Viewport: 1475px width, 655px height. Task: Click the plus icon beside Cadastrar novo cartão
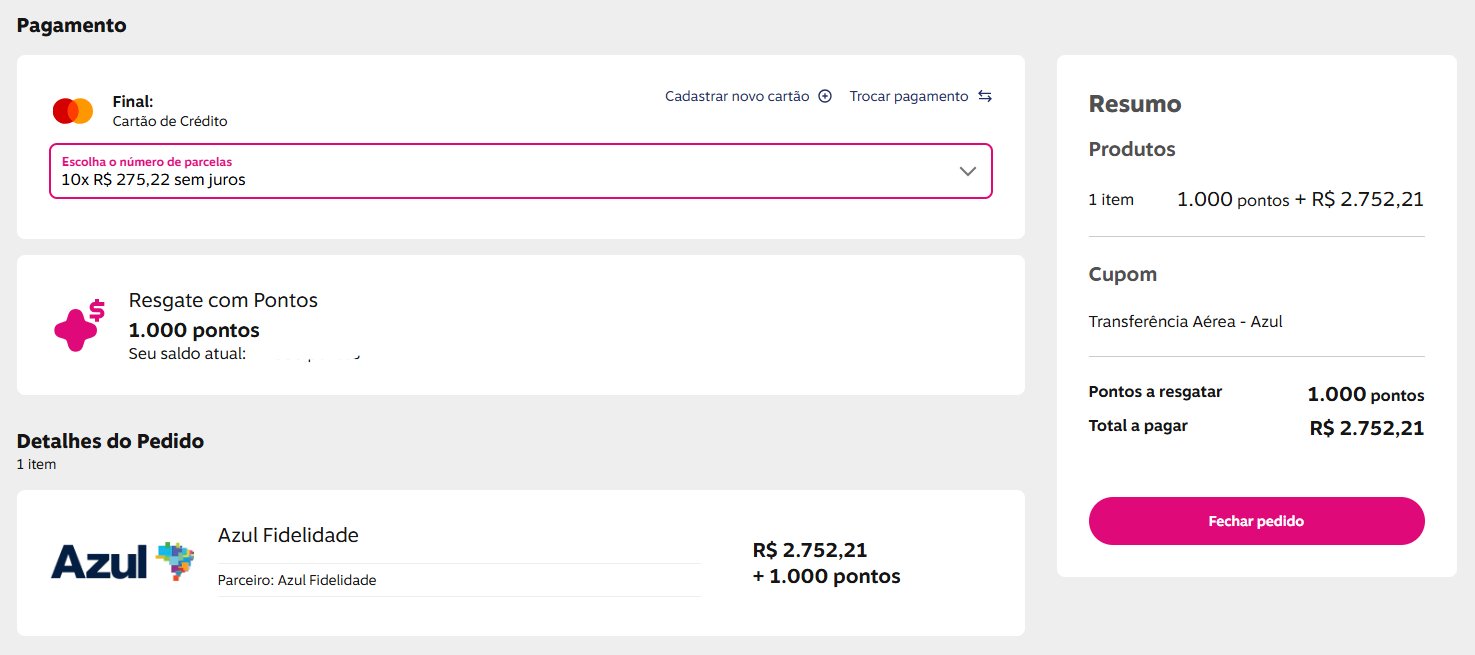pos(825,96)
